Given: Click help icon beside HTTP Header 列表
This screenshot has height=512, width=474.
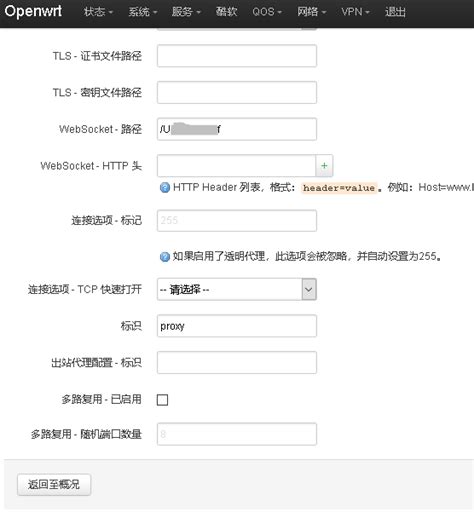Looking at the screenshot, I should 165,188.
